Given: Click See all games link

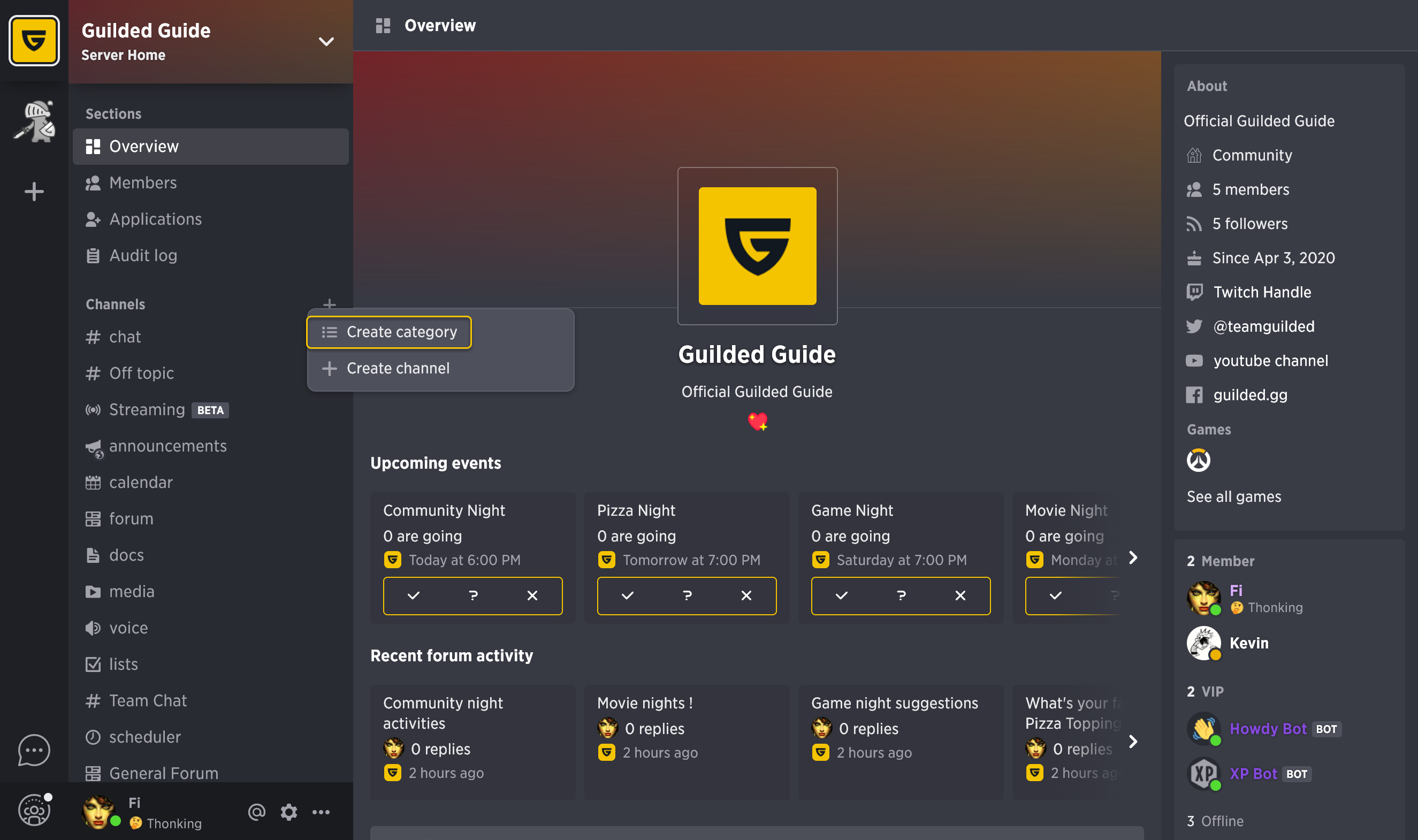Looking at the screenshot, I should coord(1233,497).
